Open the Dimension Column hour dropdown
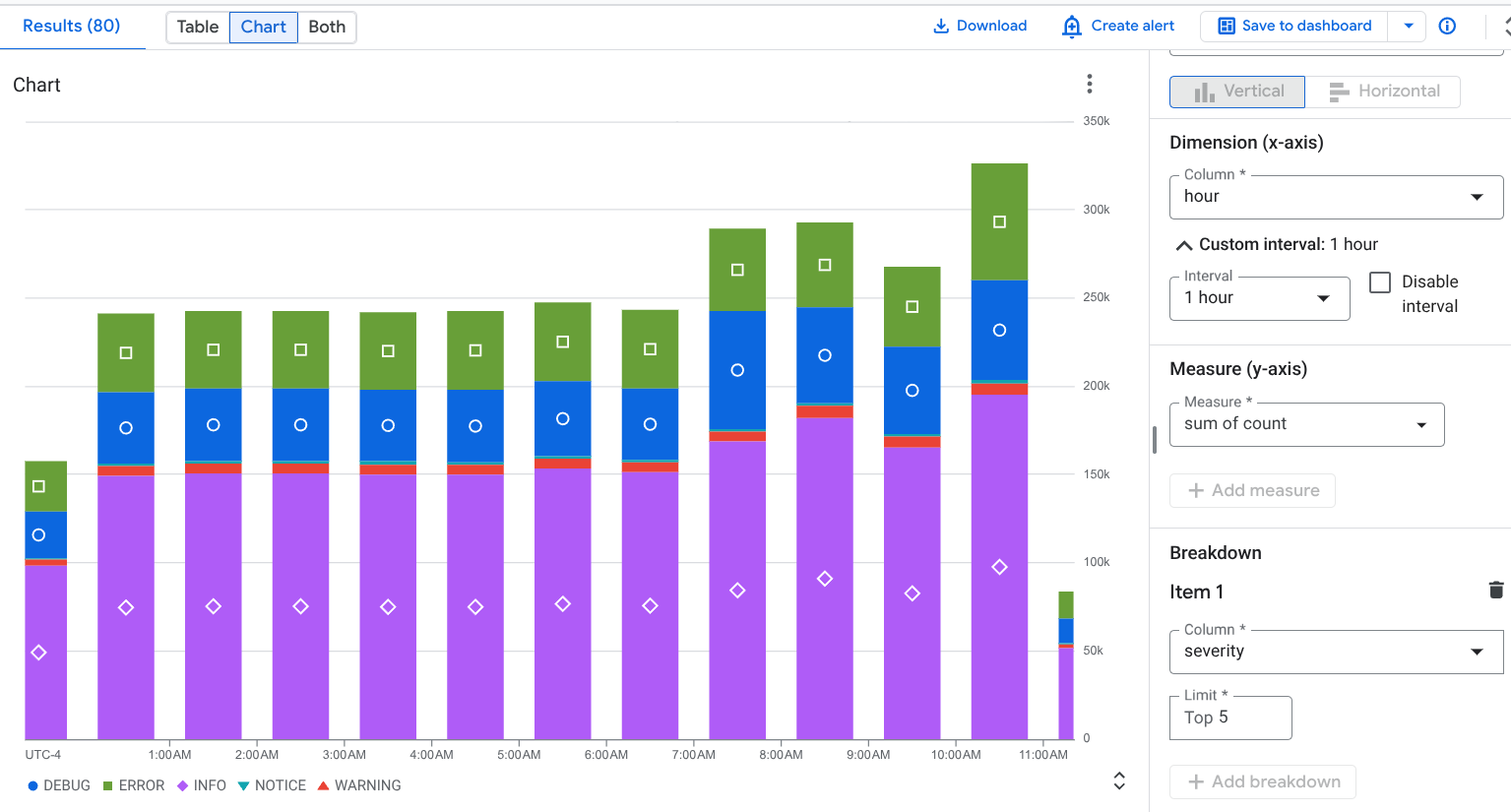The height and width of the screenshot is (812, 1511). click(1336, 197)
